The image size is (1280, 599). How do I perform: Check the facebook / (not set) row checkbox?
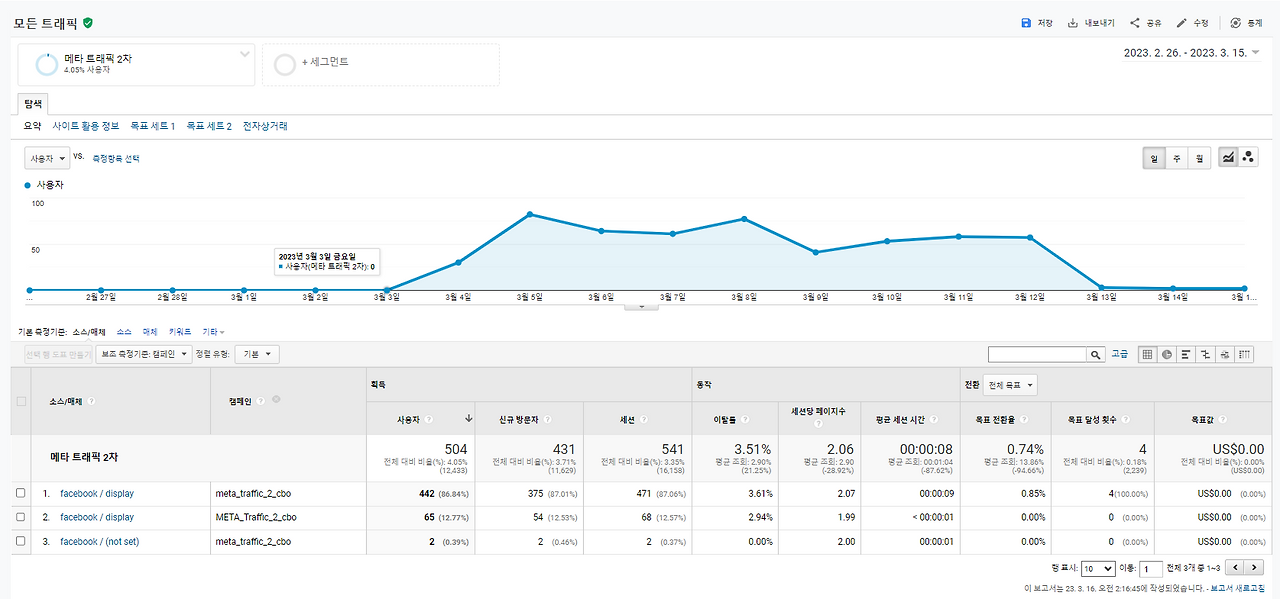tap(21, 541)
